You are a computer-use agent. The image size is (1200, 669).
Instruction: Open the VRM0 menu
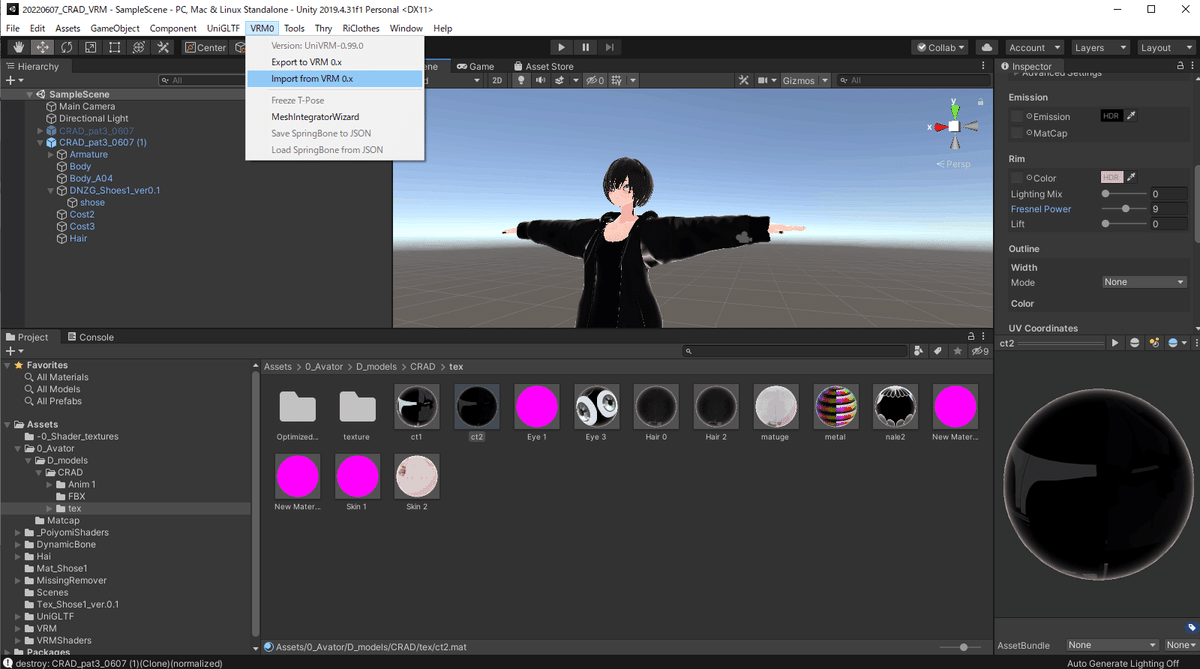262,28
